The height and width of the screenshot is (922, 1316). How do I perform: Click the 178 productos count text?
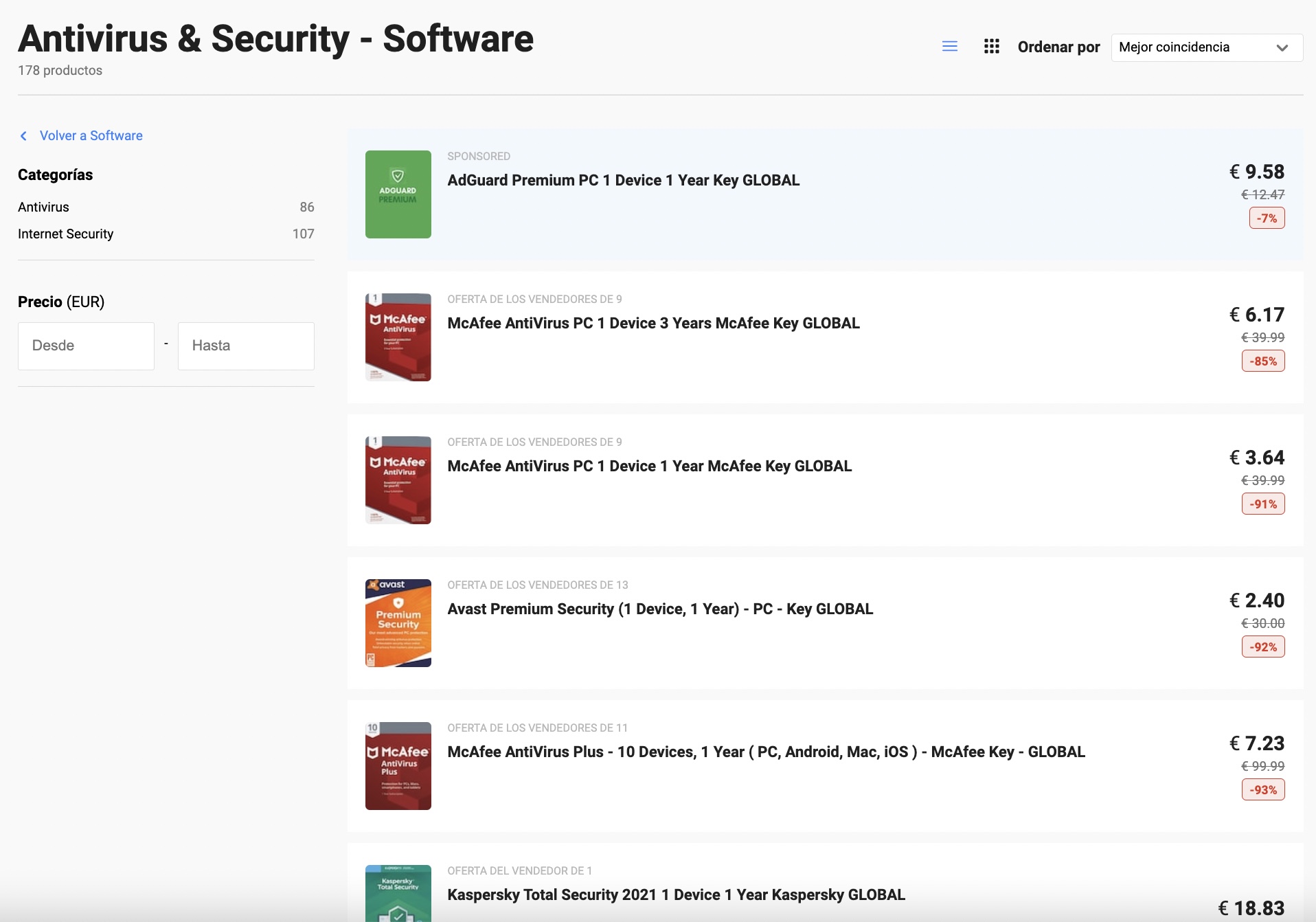click(x=60, y=71)
